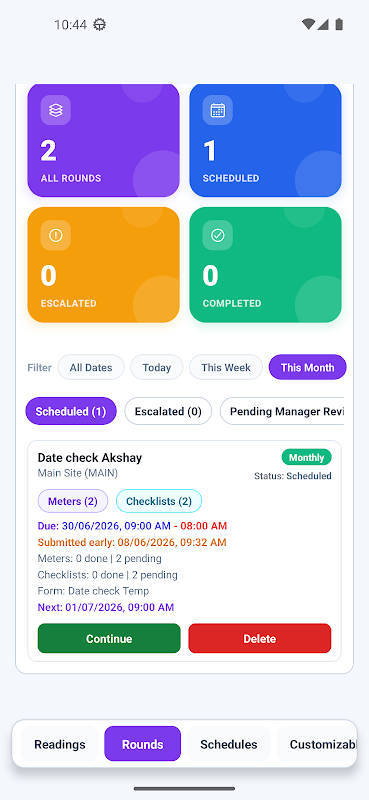Tap the gear icon in status bar
The image size is (369, 800).
point(100,24)
